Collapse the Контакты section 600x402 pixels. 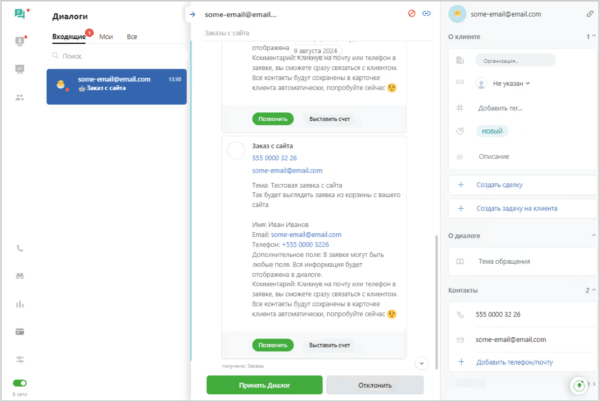[591, 290]
